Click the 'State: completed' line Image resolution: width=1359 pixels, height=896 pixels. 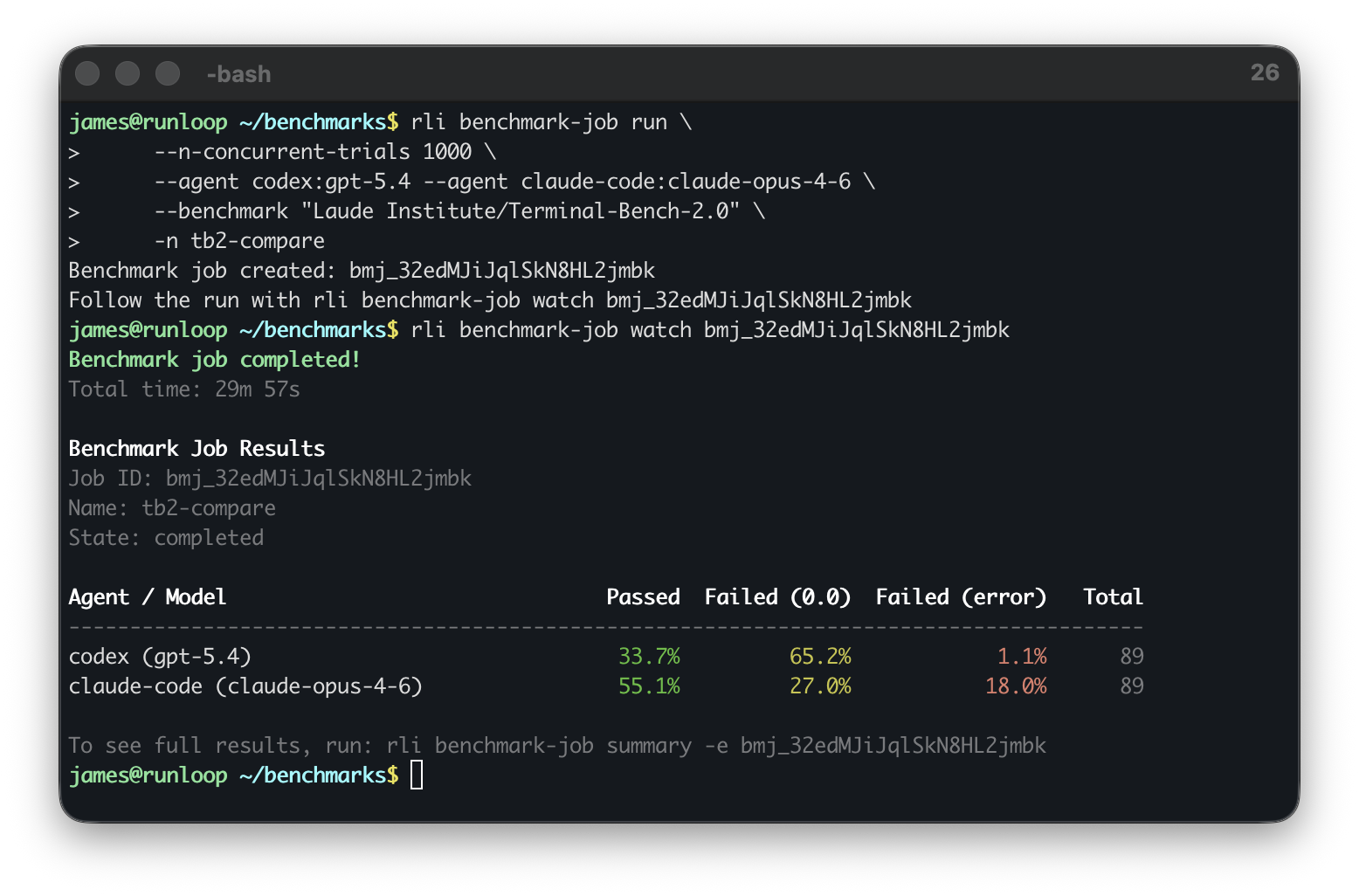(166, 538)
